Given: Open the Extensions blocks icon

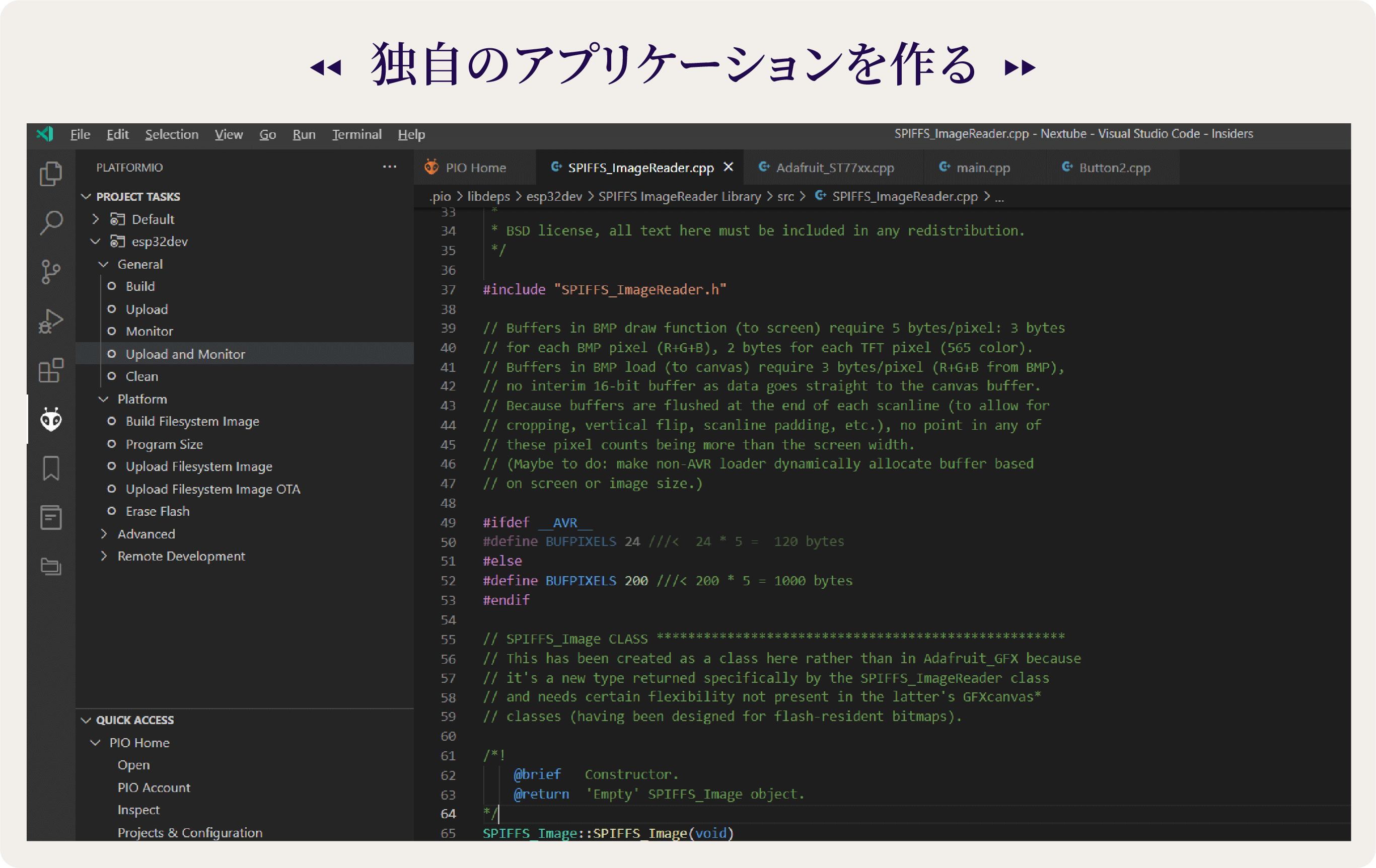Looking at the screenshot, I should (51, 371).
